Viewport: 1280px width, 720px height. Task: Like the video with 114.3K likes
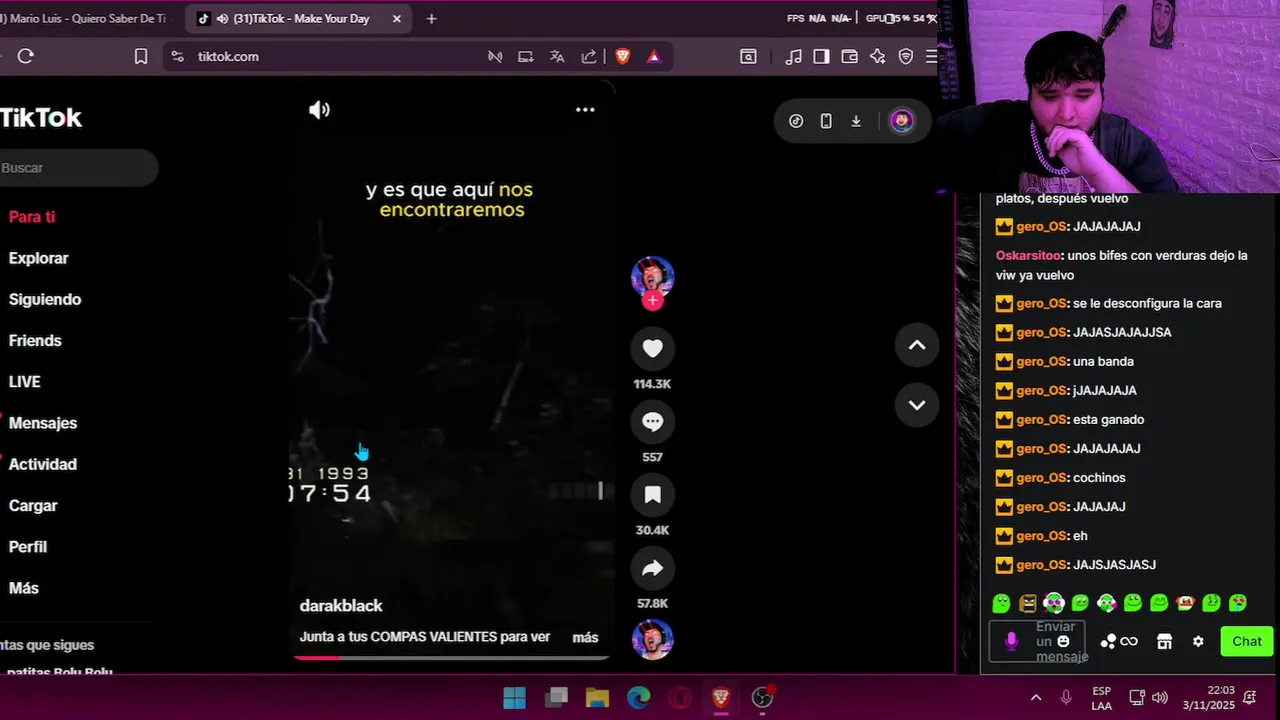(x=652, y=348)
